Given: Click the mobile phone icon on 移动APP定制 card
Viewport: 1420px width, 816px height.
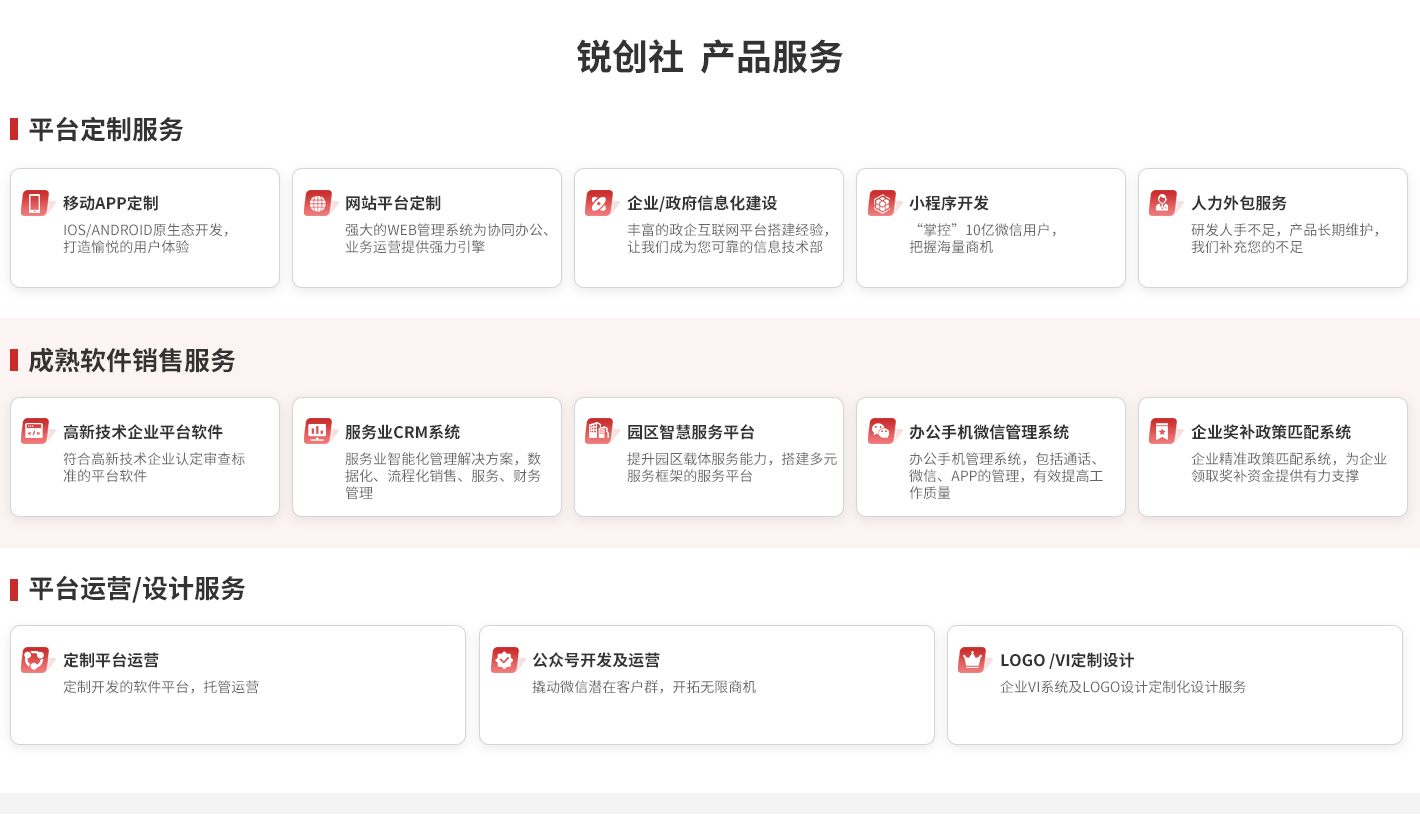Looking at the screenshot, I should [37, 202].
